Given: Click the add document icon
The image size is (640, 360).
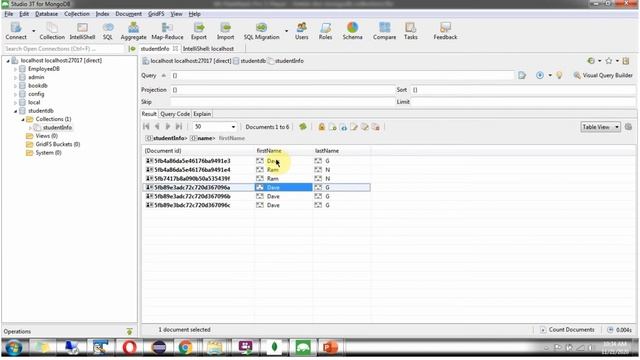Looking at the screenshot, I should pyautogui.click(x=333, y=127).
